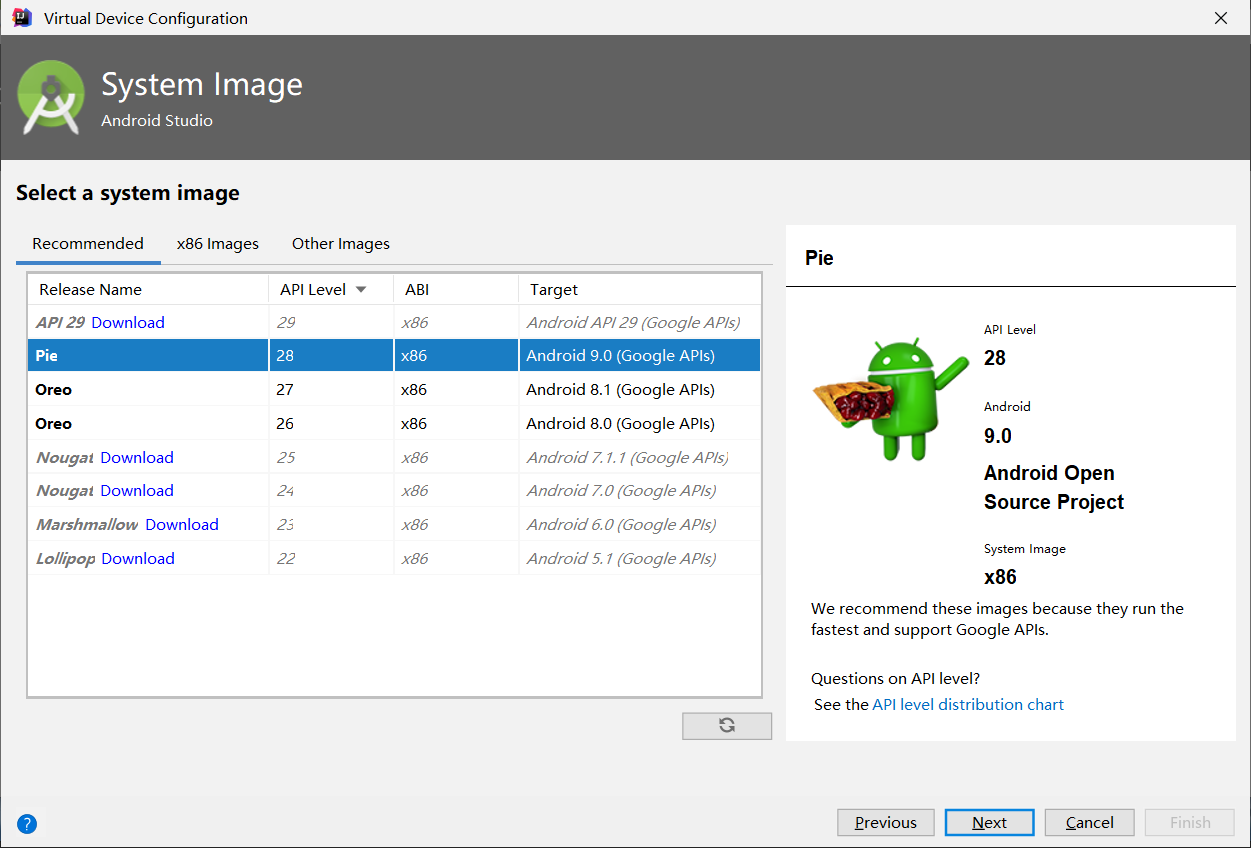Click the API Level column header label
Image resolution: width=1251 pixels, height=848 pixels.
coord(313,289)
